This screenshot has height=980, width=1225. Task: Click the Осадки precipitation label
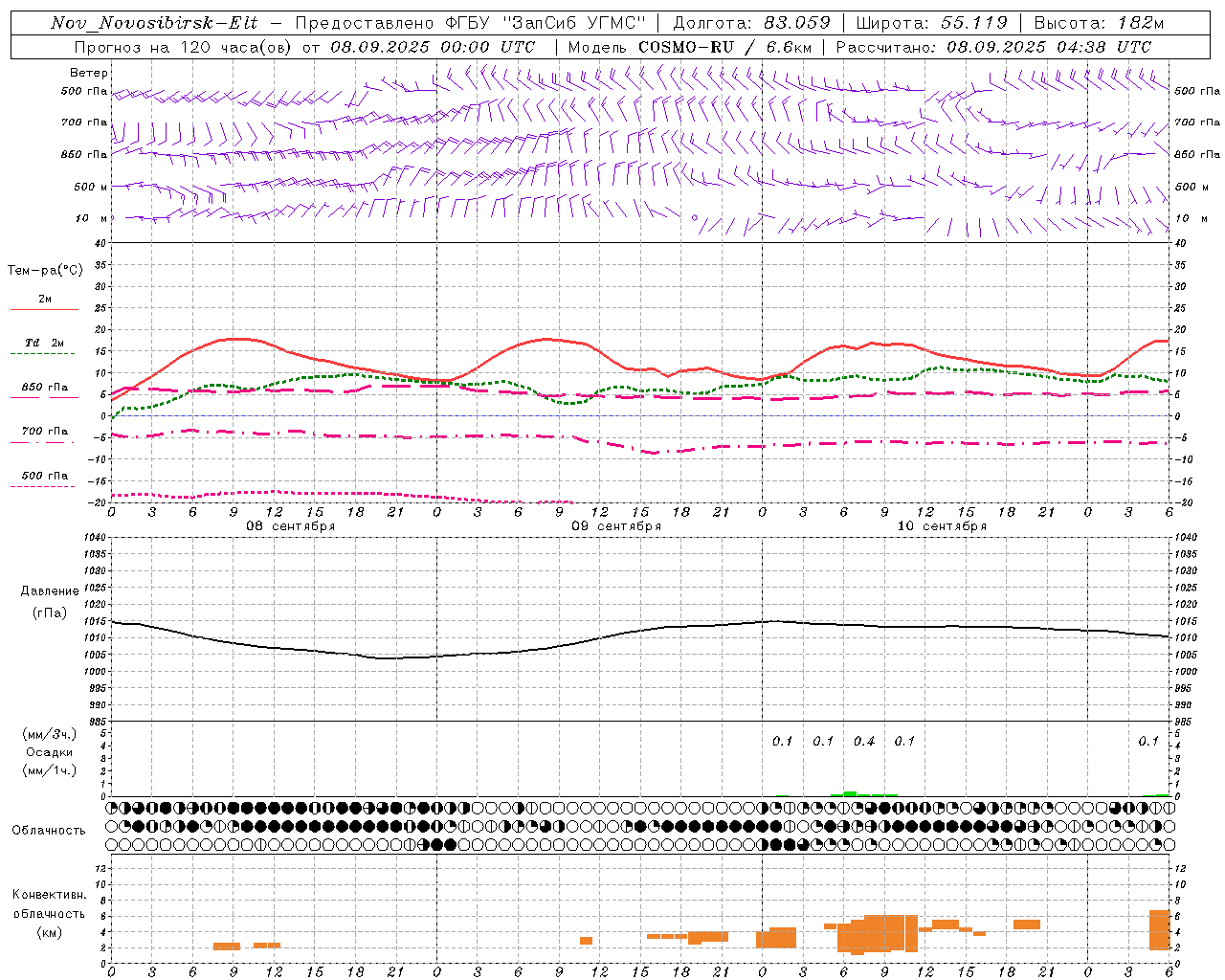tap(50, 753)
